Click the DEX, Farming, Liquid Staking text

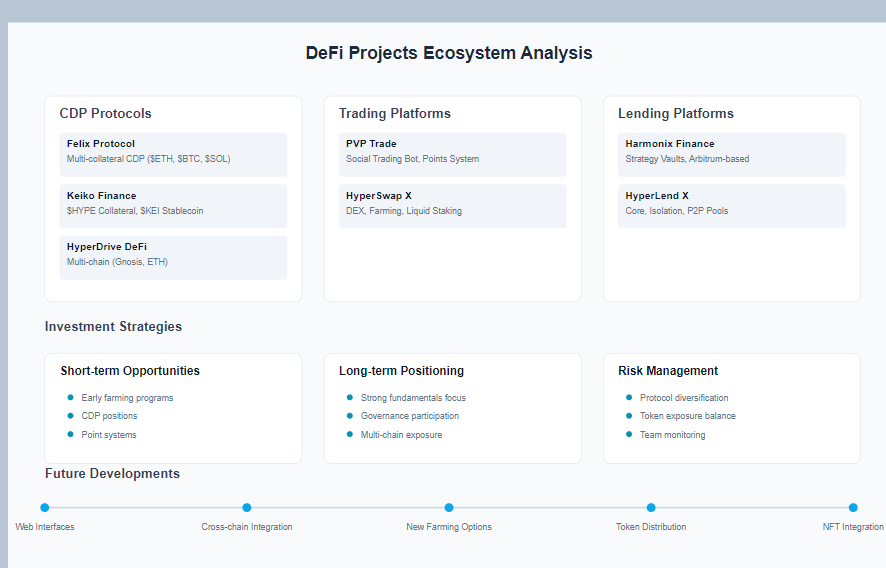tap(404, 211)
